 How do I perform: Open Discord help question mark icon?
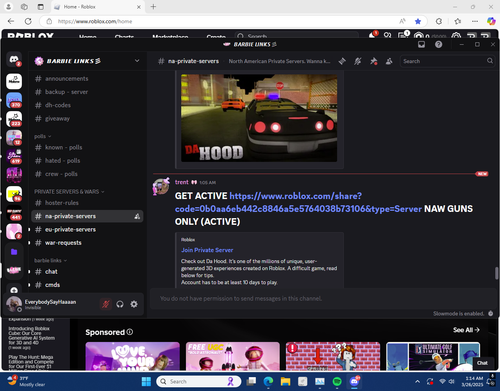tap(439, 44)
